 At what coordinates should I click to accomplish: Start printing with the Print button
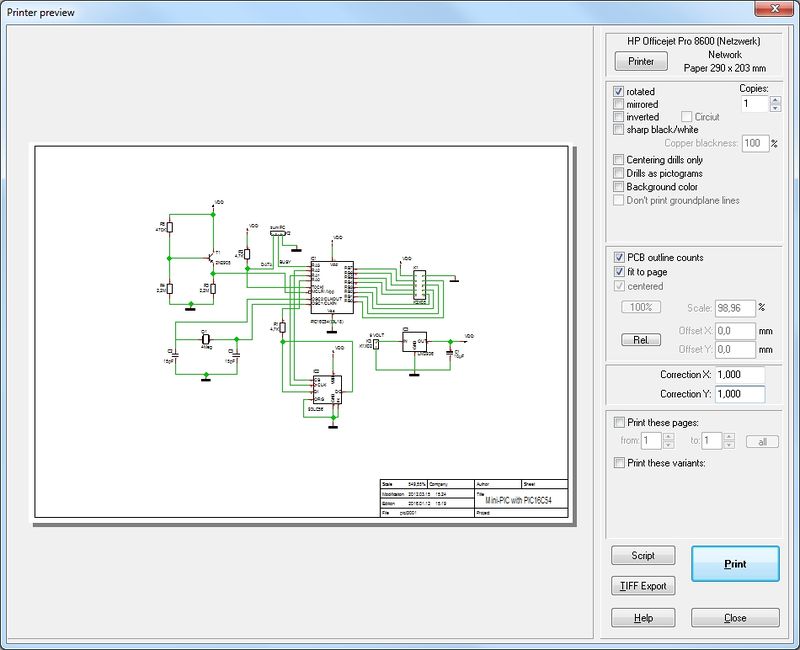(x=735, y=563)
